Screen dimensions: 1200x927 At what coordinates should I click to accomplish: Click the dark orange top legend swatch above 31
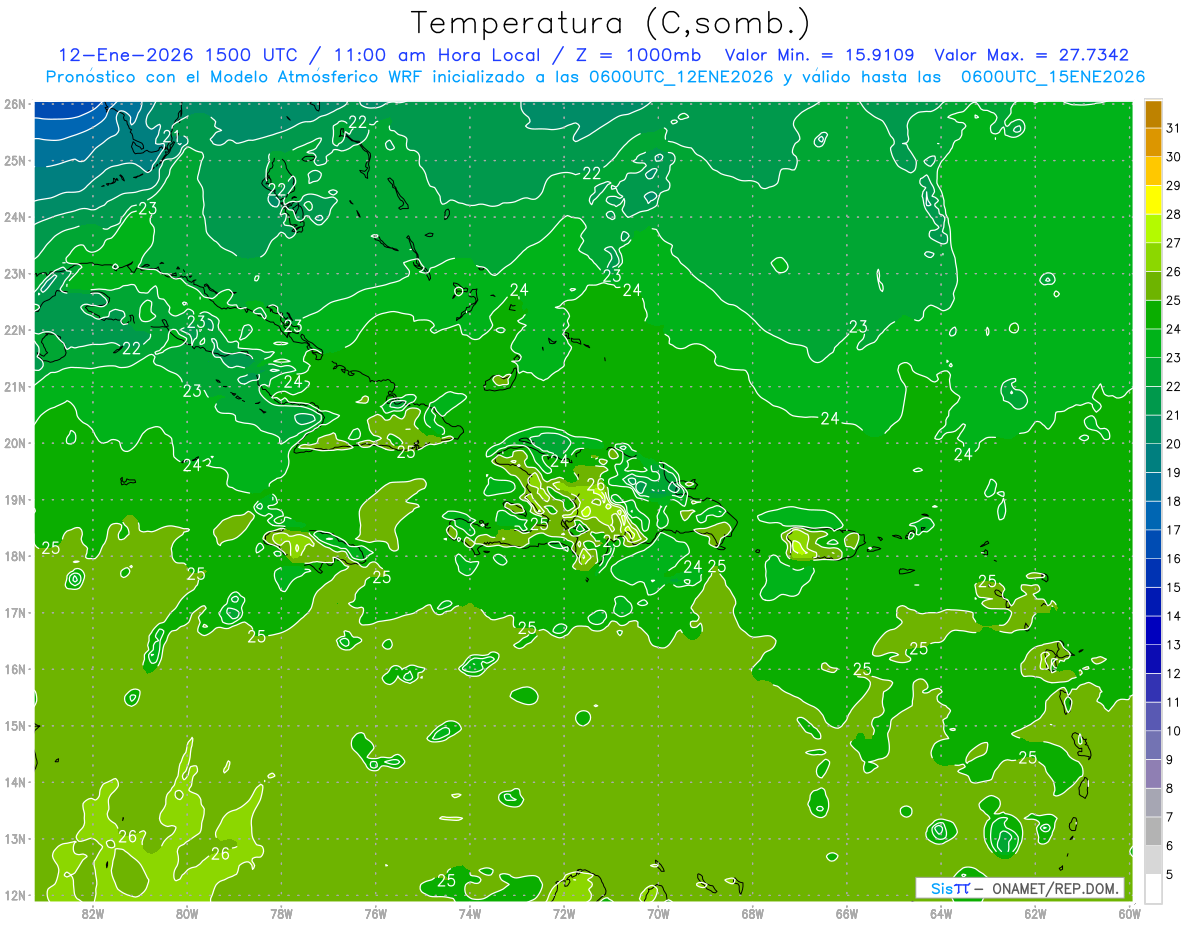[x=1153, y=115]
